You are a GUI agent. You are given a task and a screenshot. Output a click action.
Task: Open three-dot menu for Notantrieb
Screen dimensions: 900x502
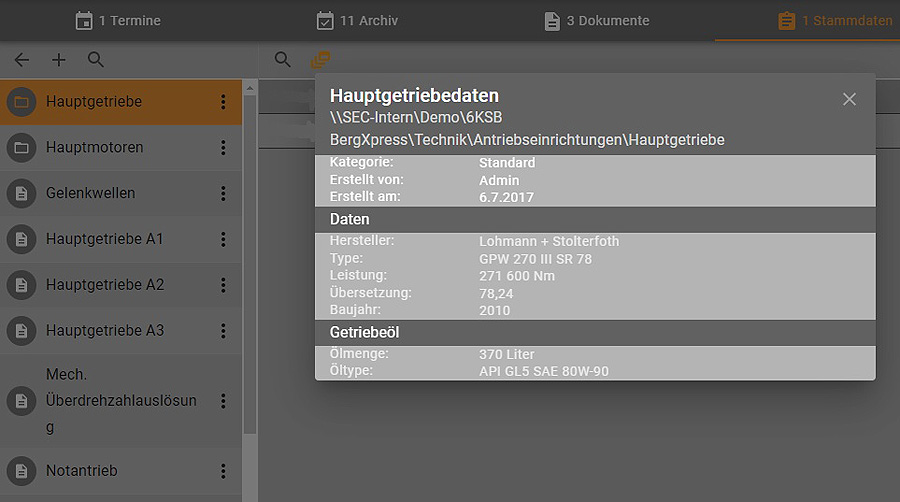tap(223, 471)
